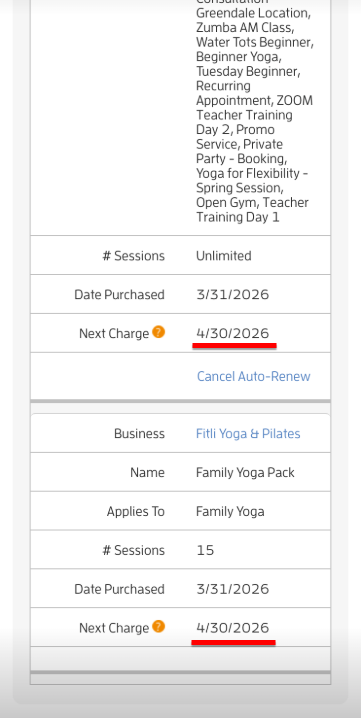The image size is (361, 718).
Task: Click the 'Applies To' row label
Action: [x=136, y=511]
